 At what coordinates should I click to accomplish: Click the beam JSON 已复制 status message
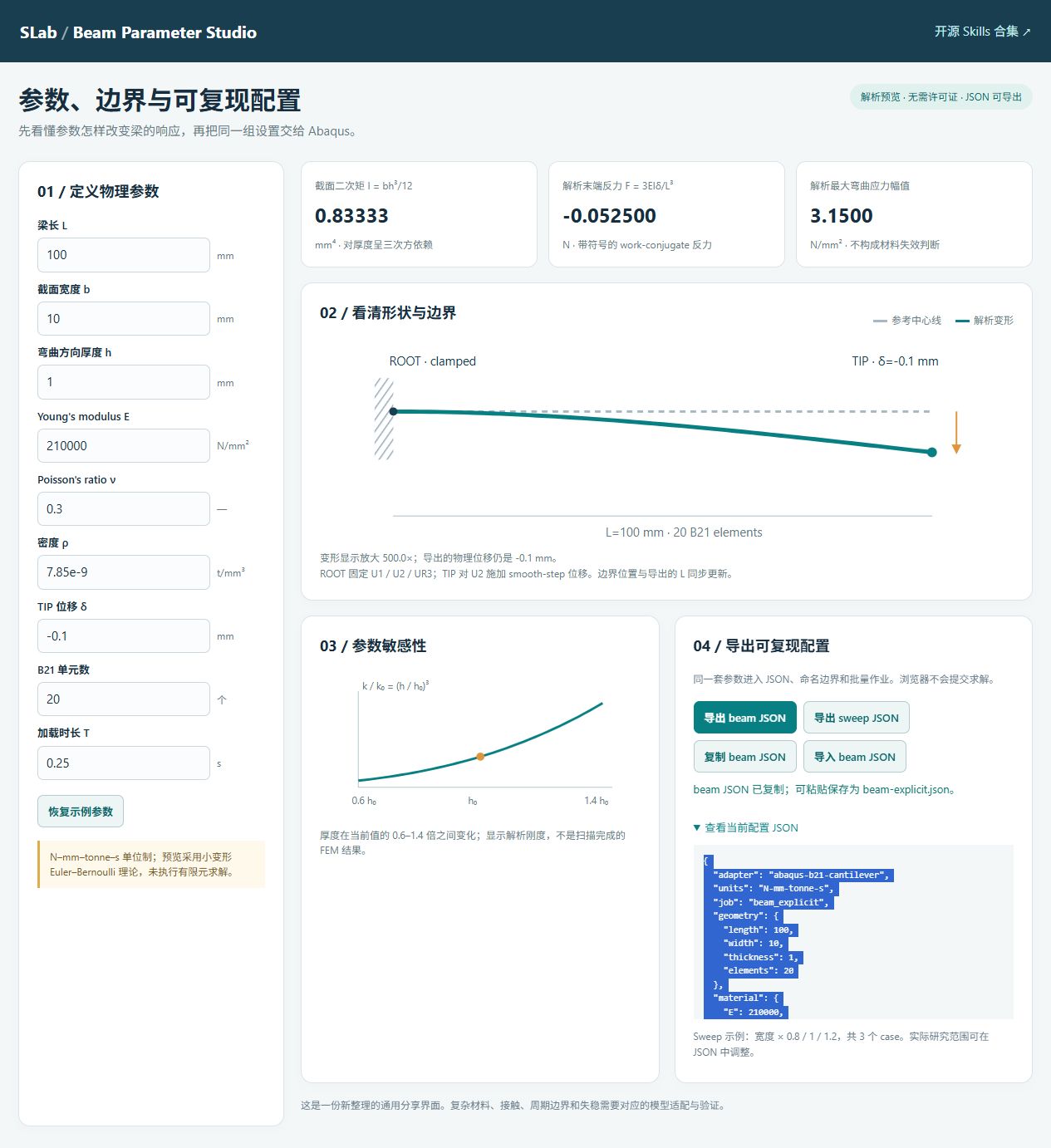click(x=825, y=789)
